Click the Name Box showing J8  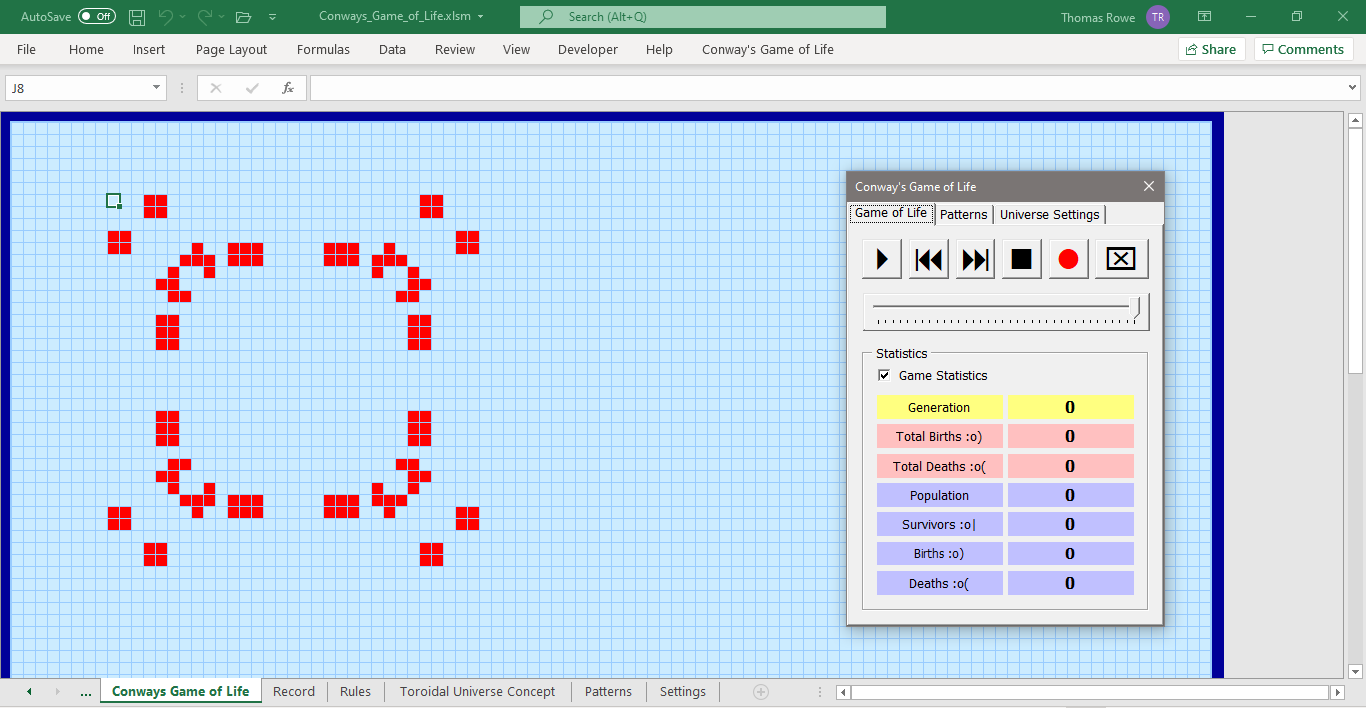tap(77, 88)
